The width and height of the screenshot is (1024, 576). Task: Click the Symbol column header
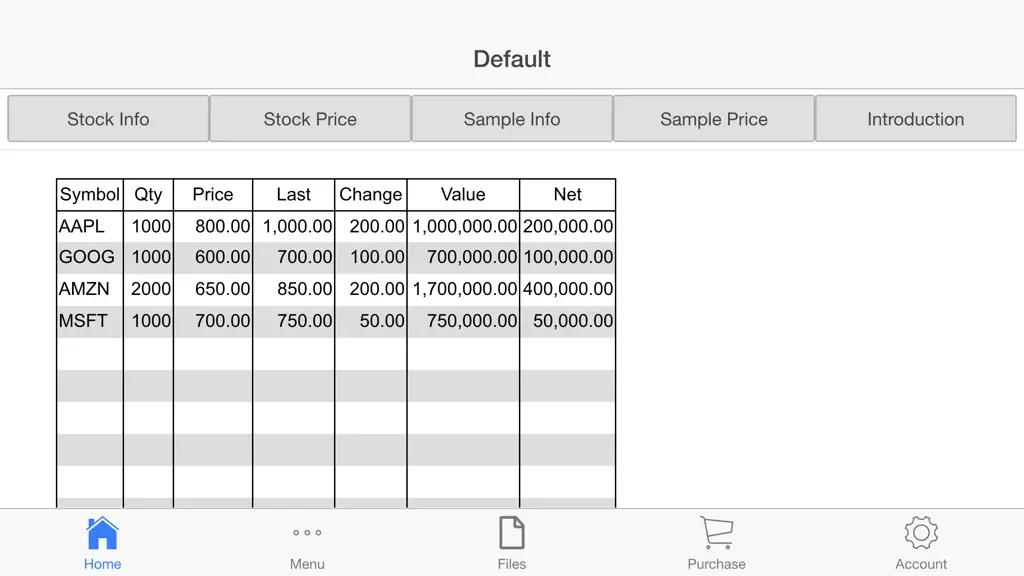coord(90,195)
